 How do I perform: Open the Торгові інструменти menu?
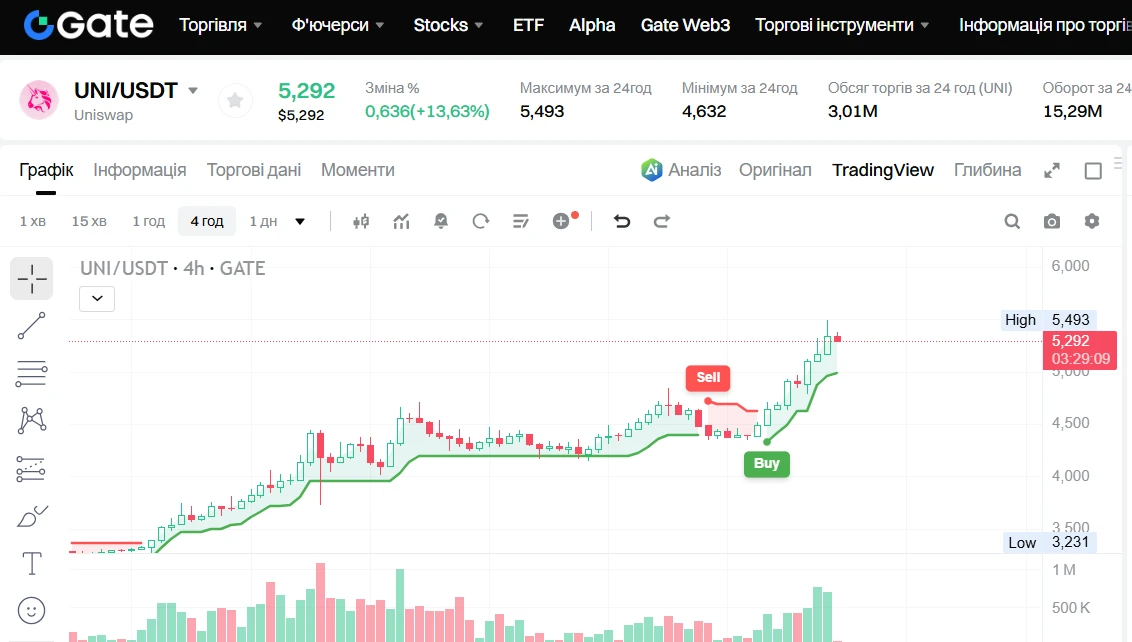(842, 25)
